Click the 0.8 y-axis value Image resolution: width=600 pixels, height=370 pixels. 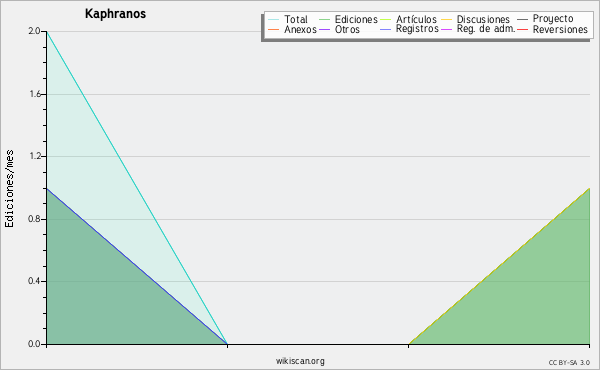pyautogui.click(x=34, y=219)
